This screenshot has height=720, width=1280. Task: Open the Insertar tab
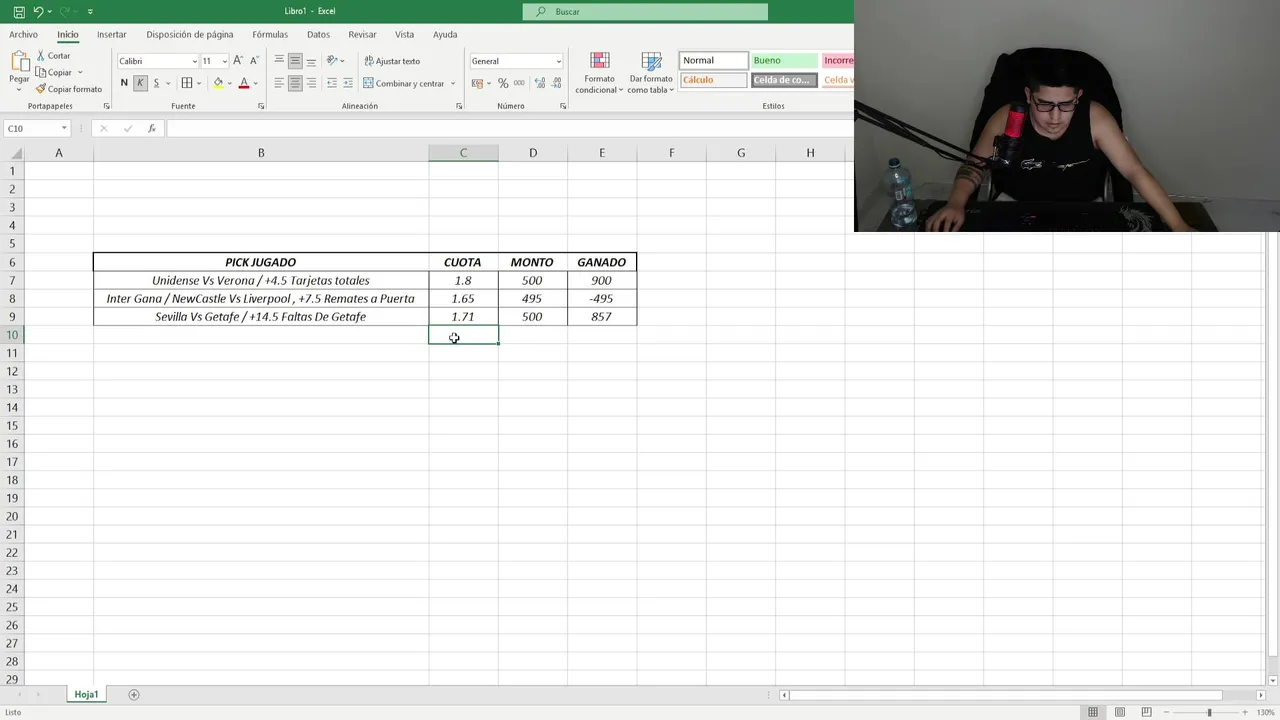112,34
